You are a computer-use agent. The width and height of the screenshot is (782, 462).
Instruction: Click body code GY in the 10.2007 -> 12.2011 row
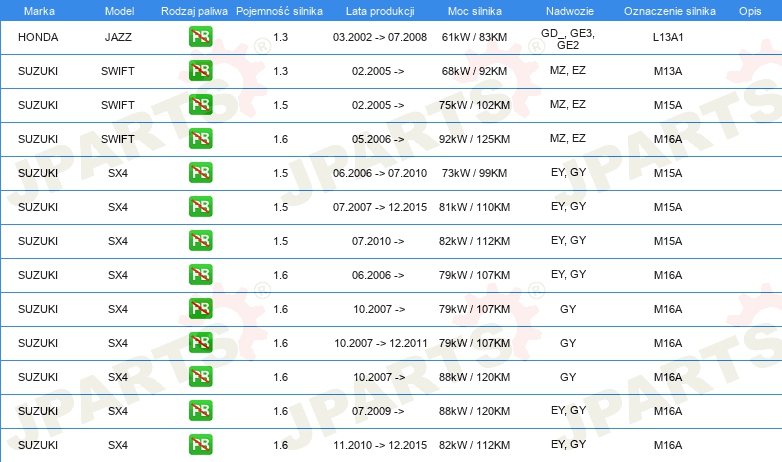(568, 343)
